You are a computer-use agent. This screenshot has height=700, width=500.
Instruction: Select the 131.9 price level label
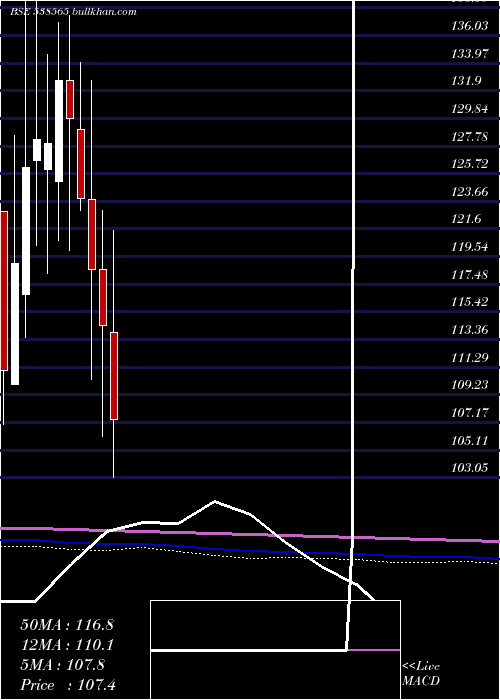click(x=466, y=82)
